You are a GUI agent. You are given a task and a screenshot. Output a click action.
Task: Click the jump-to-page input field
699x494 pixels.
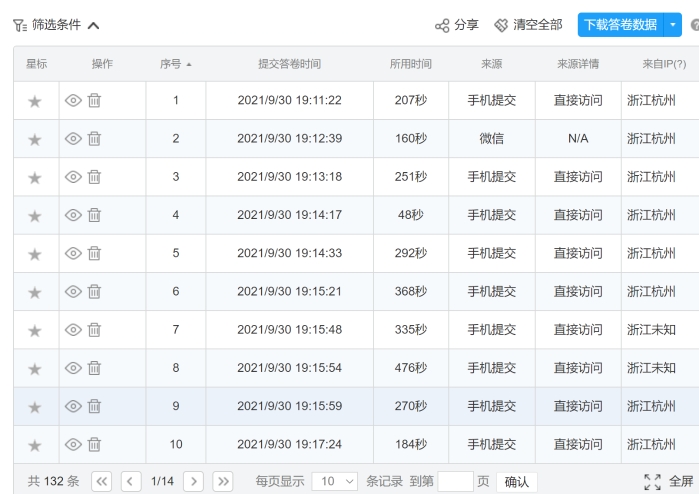point(455,481)
